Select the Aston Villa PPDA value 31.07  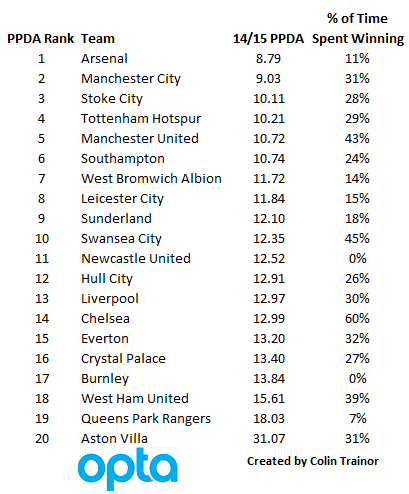click(x=269, y=439)
